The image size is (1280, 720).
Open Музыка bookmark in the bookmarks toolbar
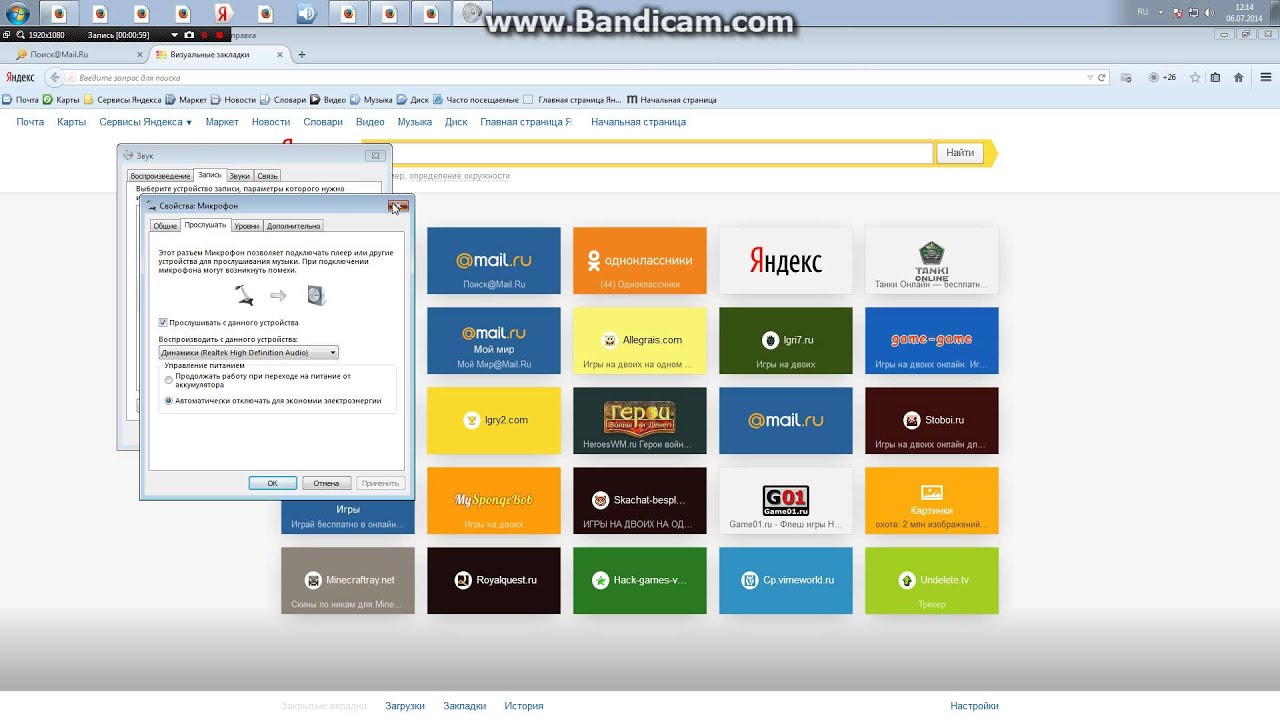pyautogui.click(x=371, y=100)
